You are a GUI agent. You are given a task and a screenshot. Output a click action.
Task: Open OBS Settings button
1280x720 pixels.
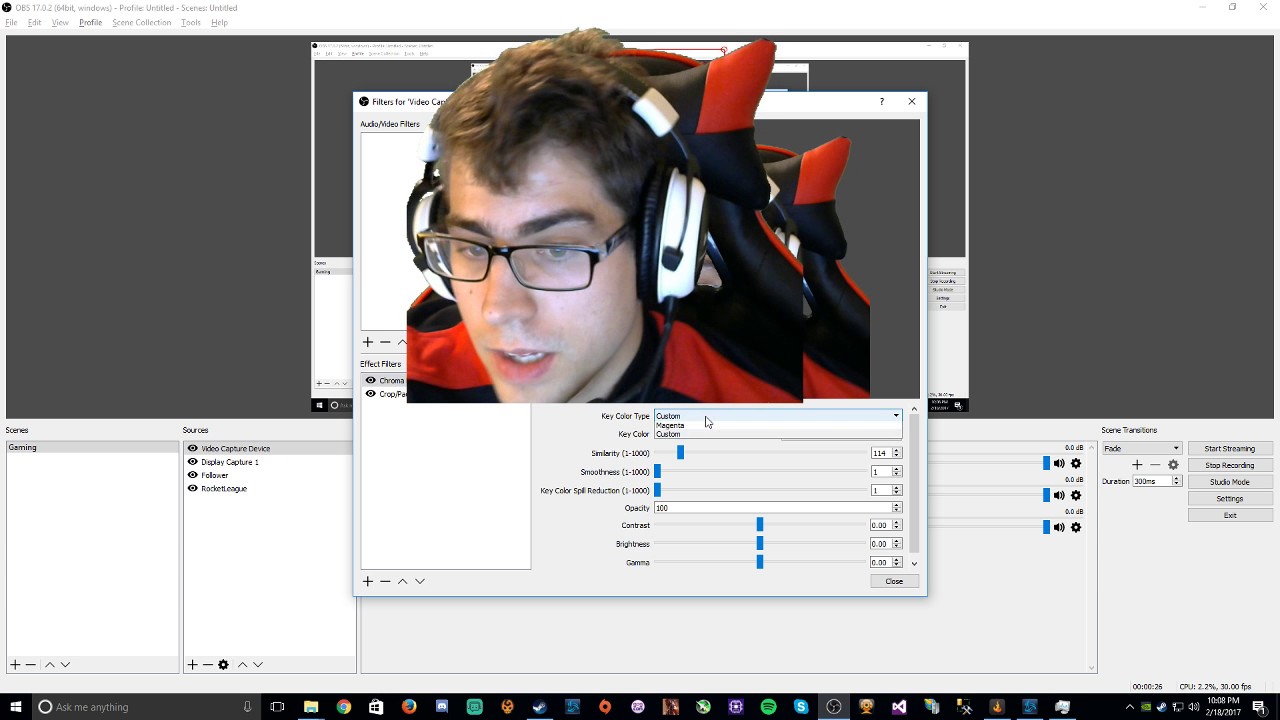(1230, 498)
